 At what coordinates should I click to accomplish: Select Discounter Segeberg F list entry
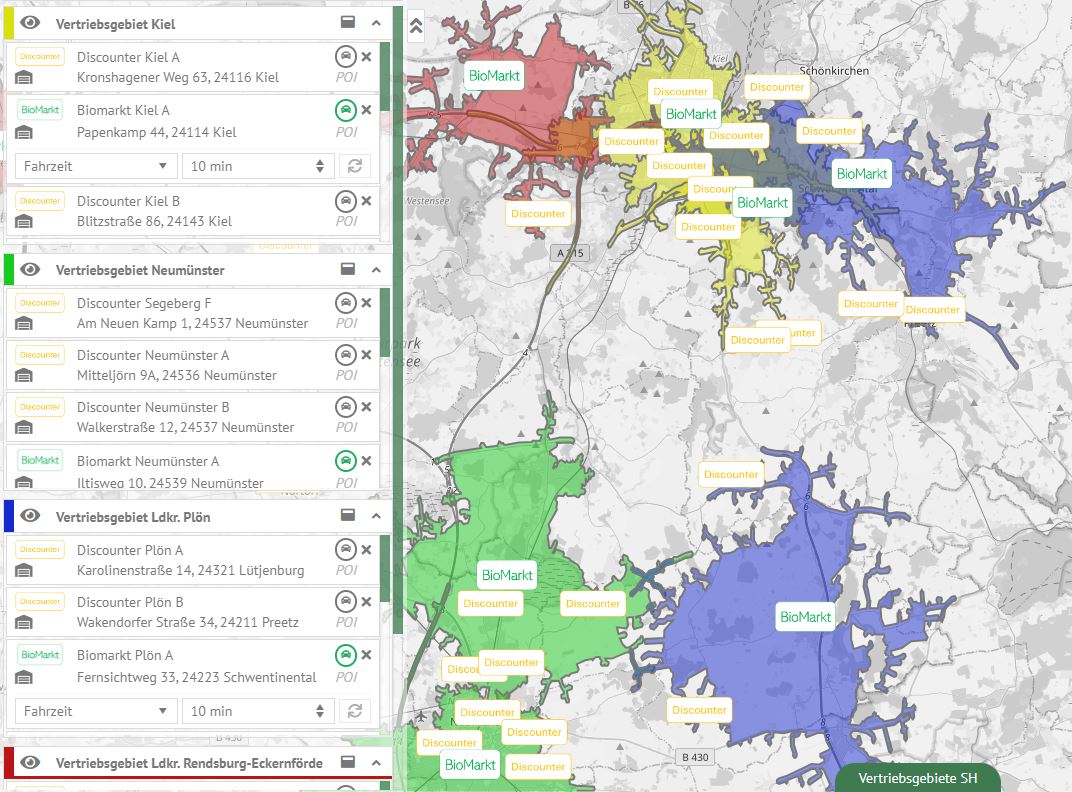point(192,313)
